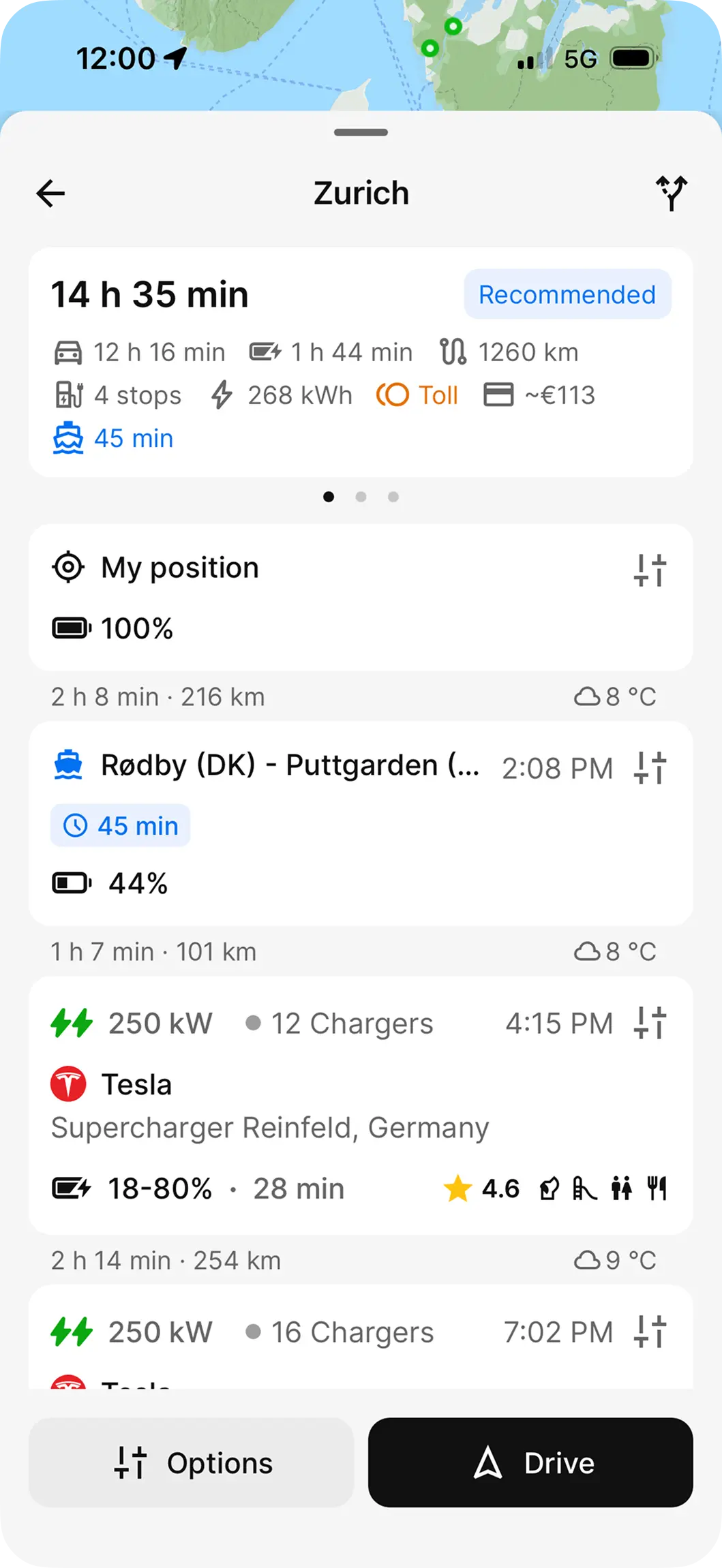Select the first route page dot
Image resolution: width=722 pixels, height=1568 pixels.
click(329, 497)
